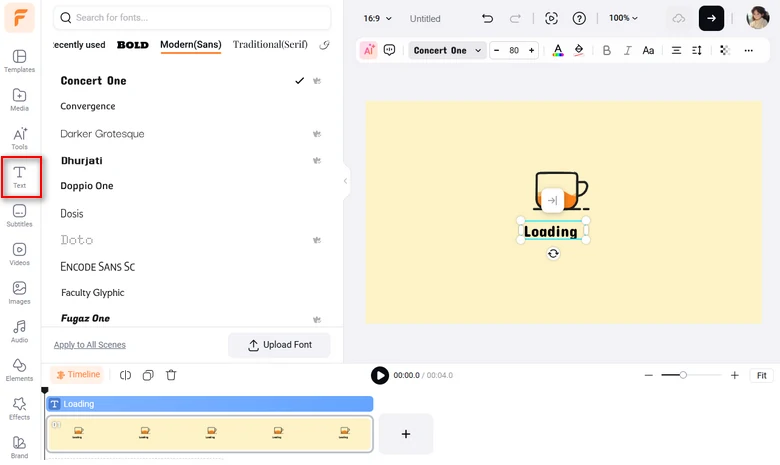Open the Concert One font dropdown
This screenshot has width=780, height=465.
click(x=447, y=50)
